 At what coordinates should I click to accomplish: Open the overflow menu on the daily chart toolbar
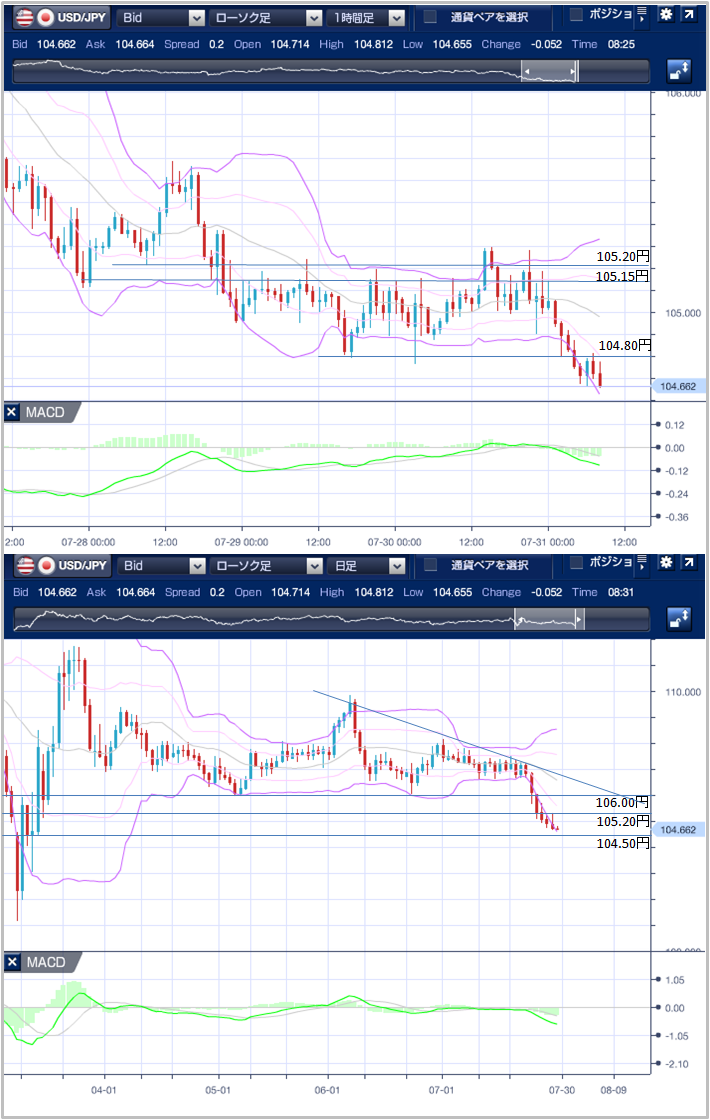(641, 565)
